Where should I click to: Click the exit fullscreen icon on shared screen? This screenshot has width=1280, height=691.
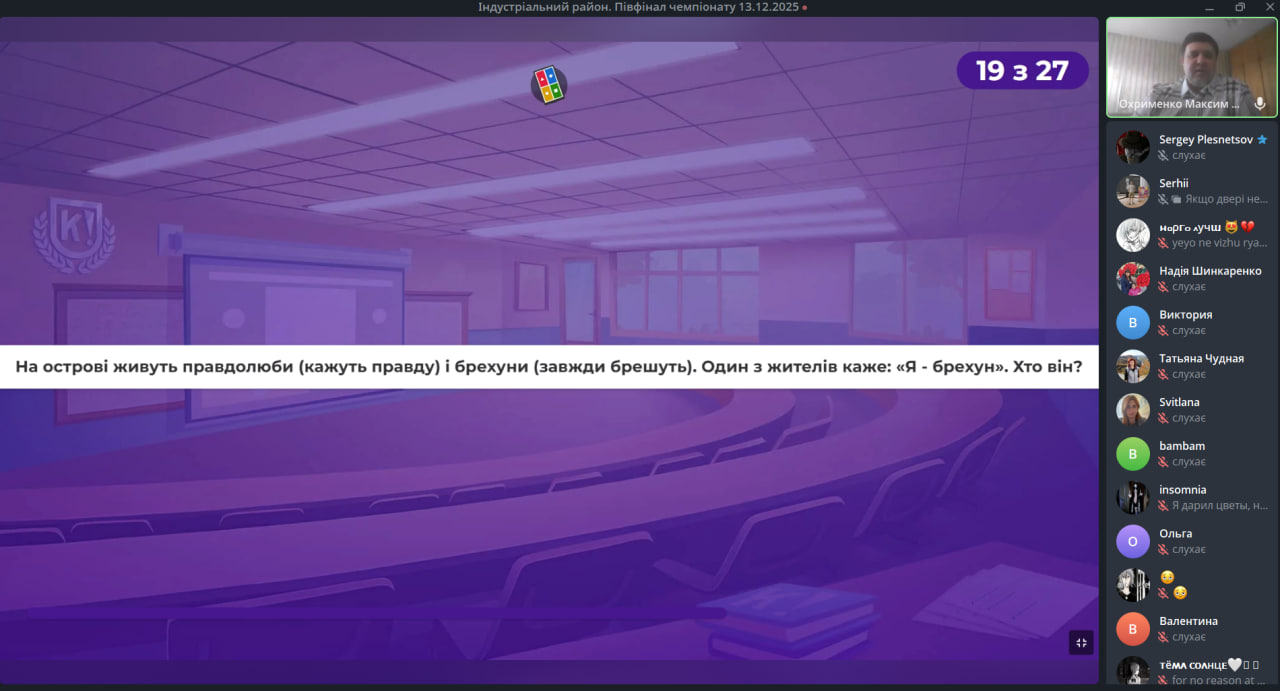pyautogui.click(x=1081, y=643)
